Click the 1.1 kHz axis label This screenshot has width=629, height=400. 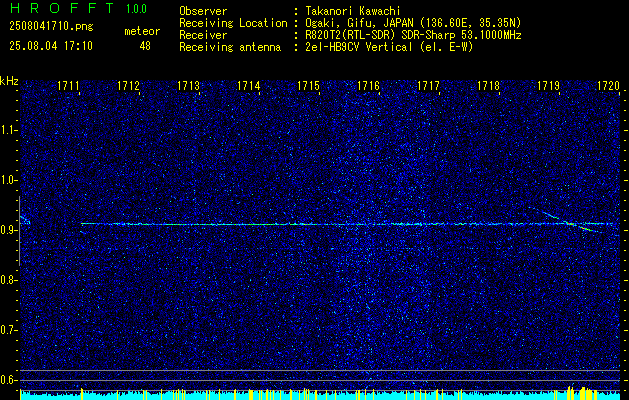click(8, 130)
